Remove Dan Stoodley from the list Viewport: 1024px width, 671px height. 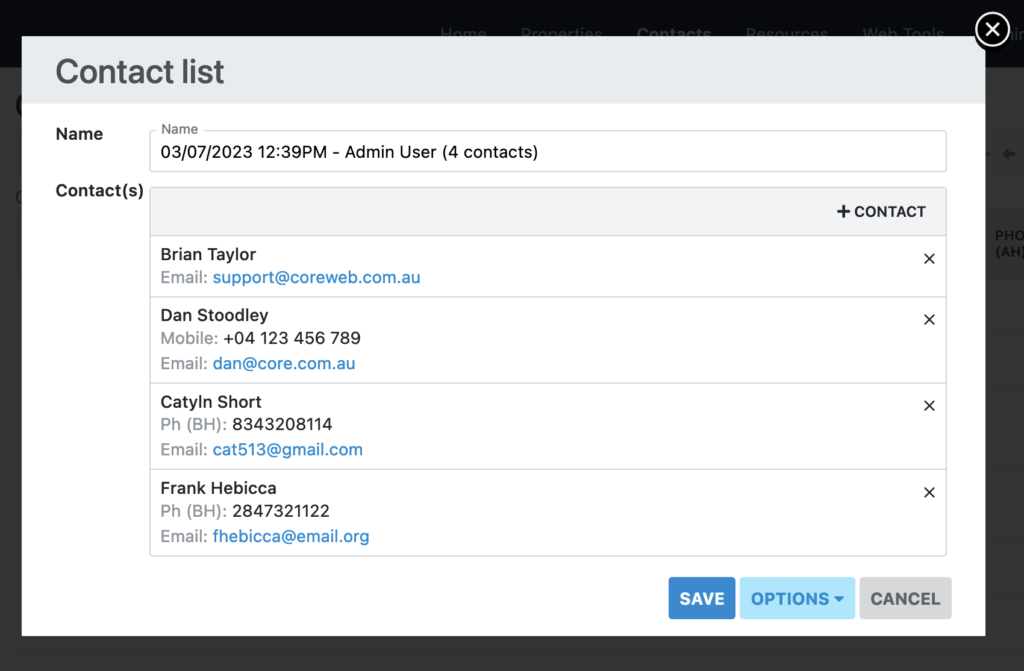coord(929,320)
